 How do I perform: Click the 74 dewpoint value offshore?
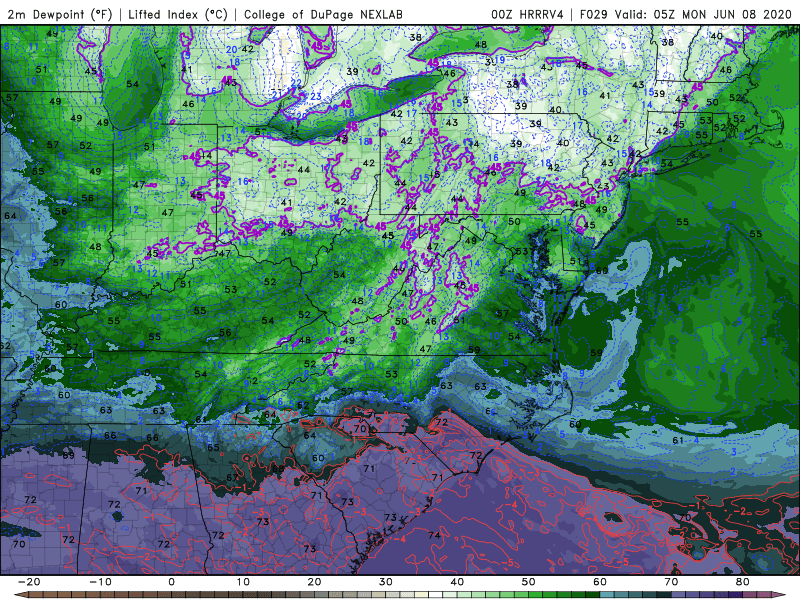pos(435,535)
